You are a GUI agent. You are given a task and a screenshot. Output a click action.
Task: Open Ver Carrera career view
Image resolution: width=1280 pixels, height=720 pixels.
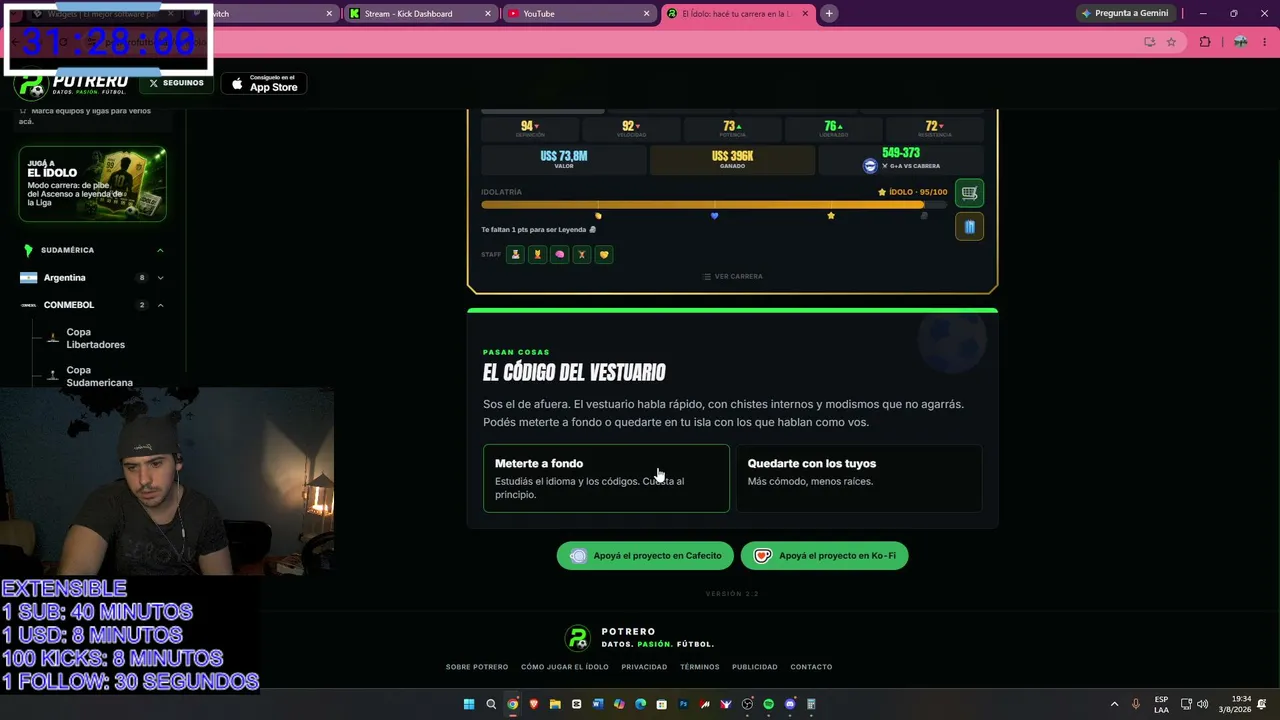(733, 276)
